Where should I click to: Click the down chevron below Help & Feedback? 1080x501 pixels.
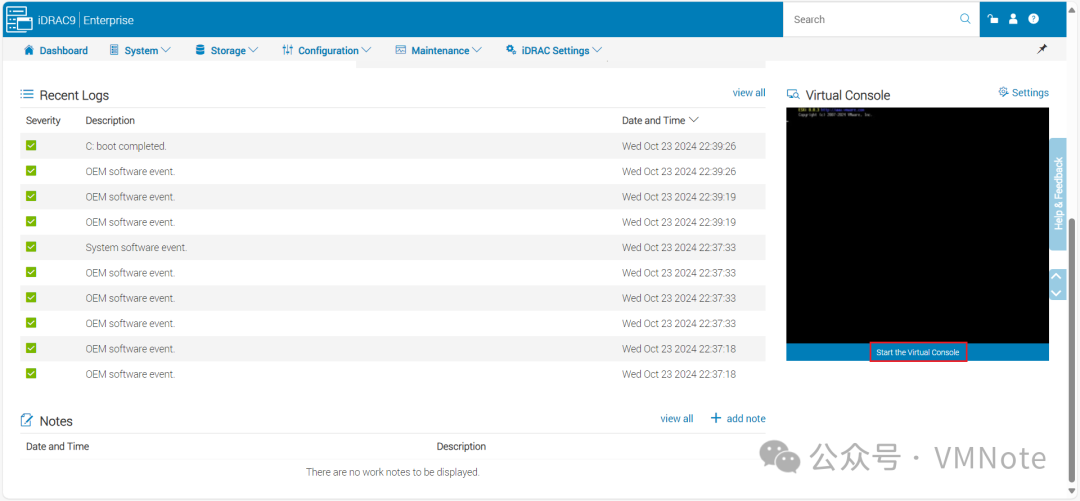[x=1058, y=292]
